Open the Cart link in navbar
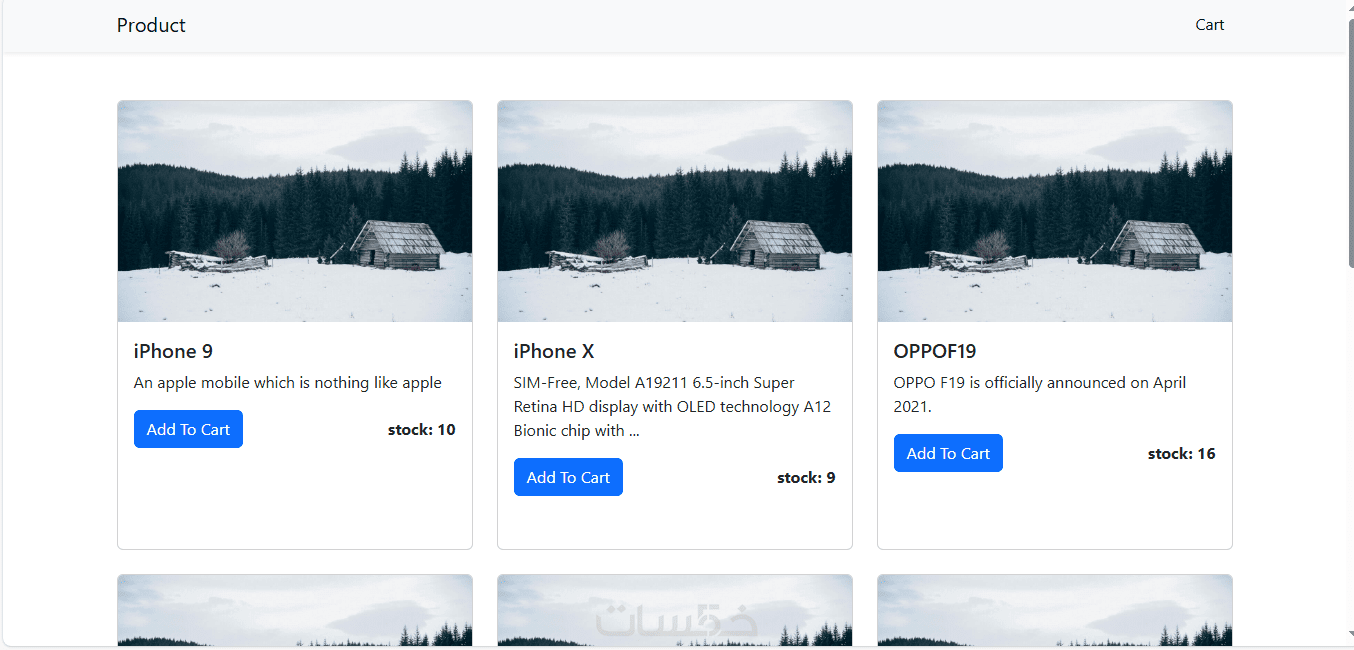The image size is (1354, 650). (1209, 25)
